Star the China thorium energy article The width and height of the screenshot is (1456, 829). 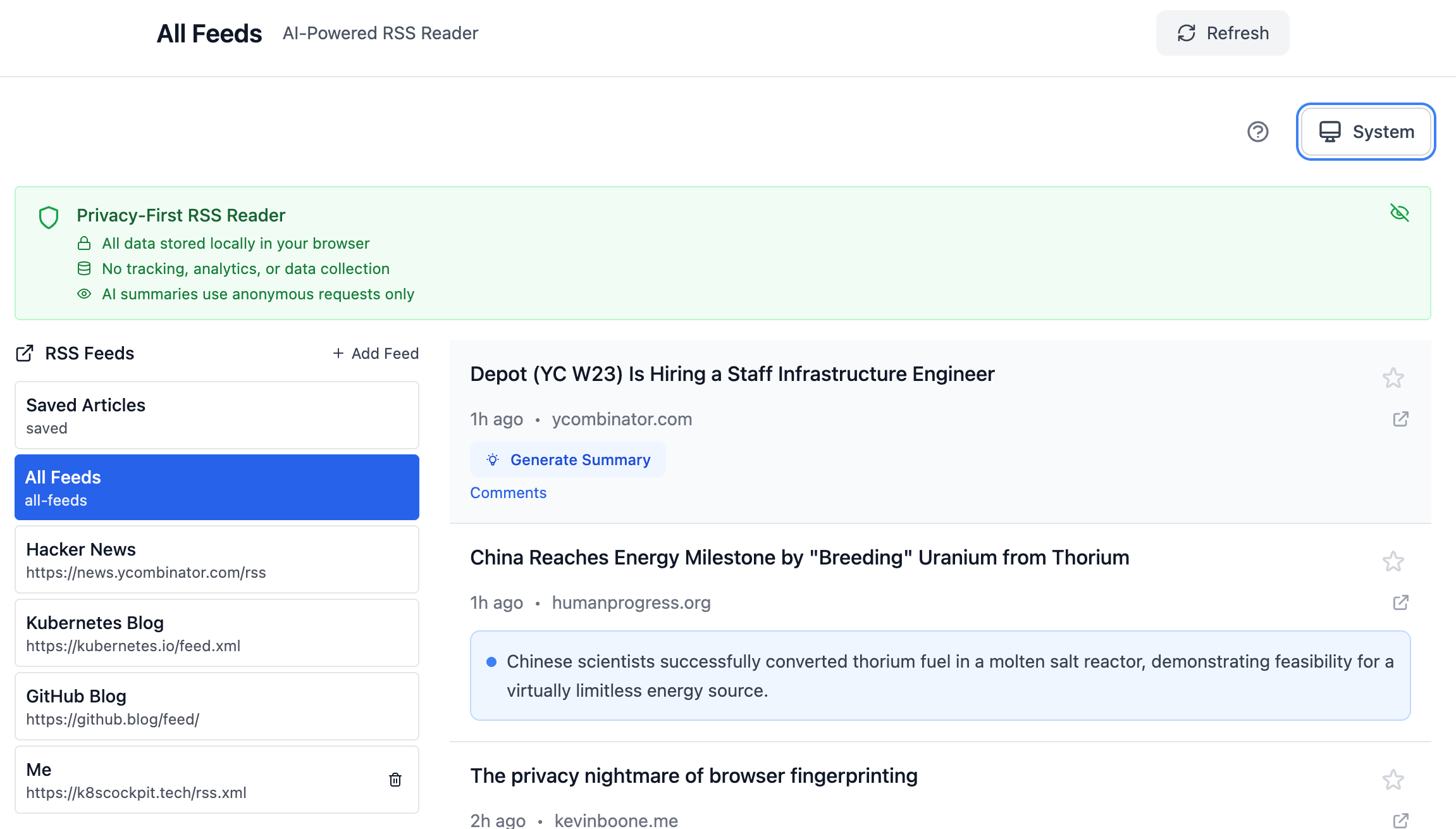[1393, 561]
